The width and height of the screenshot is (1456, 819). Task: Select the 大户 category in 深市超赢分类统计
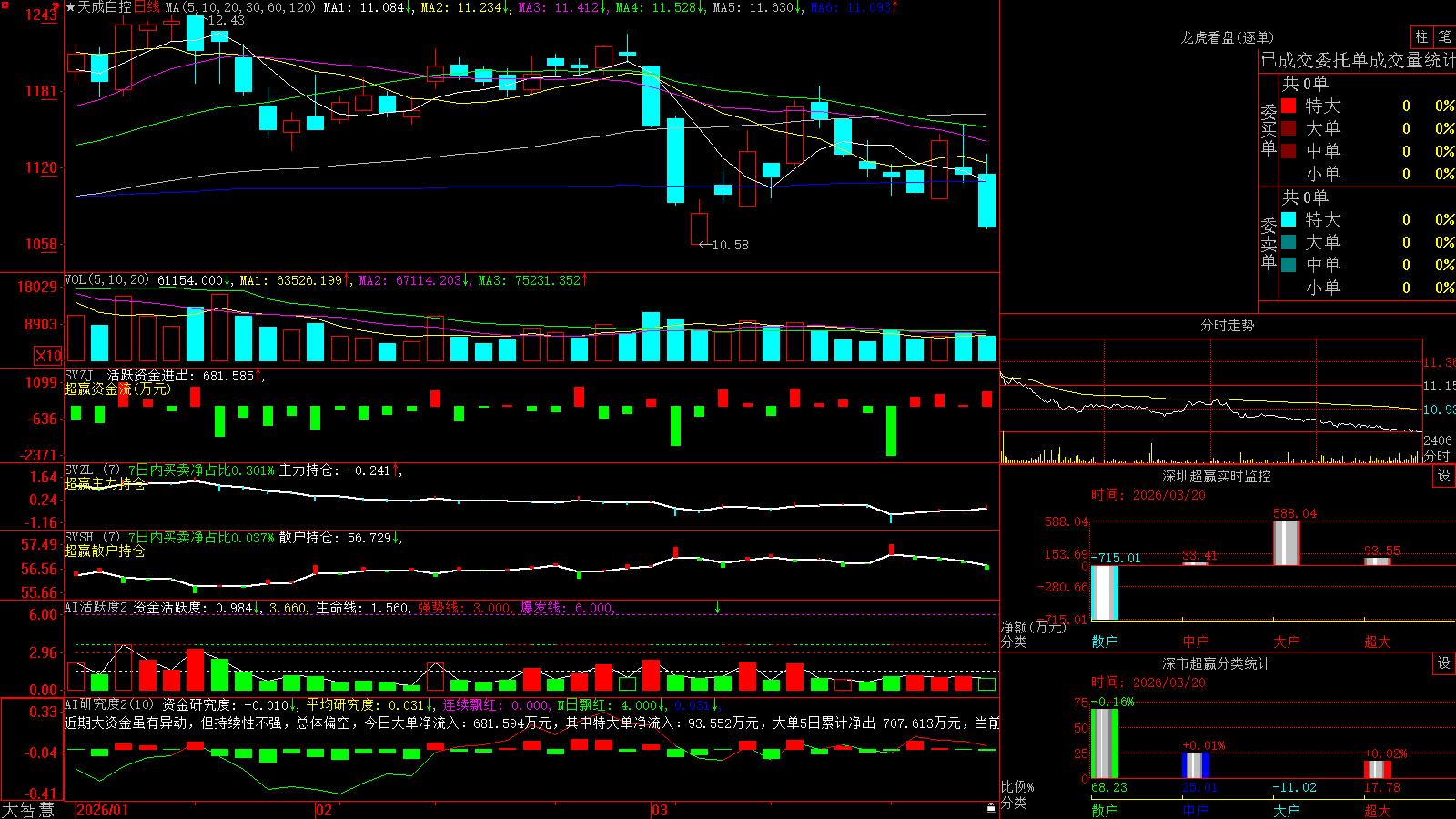1287,810
